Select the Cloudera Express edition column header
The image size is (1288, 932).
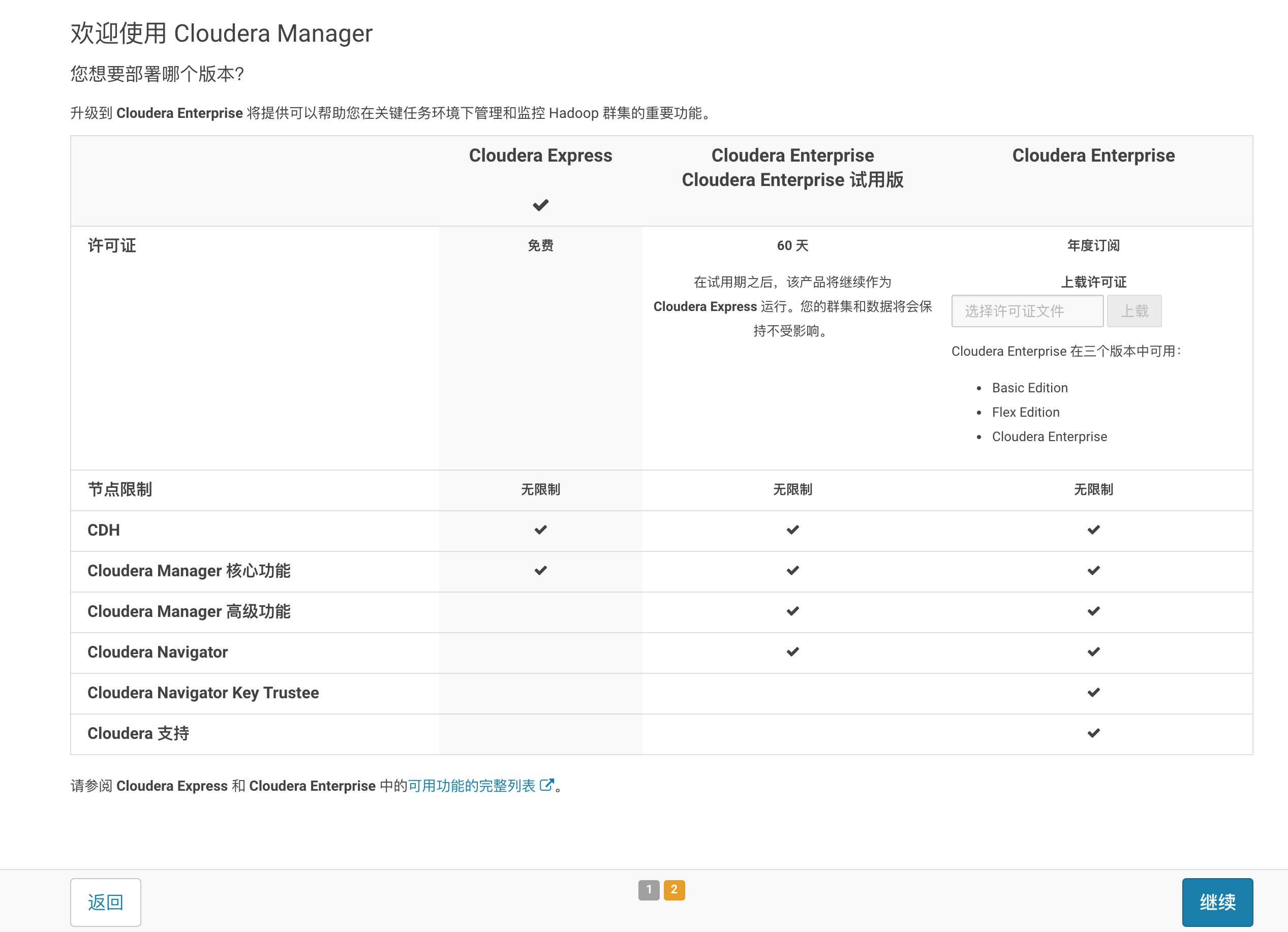(540, 156)
